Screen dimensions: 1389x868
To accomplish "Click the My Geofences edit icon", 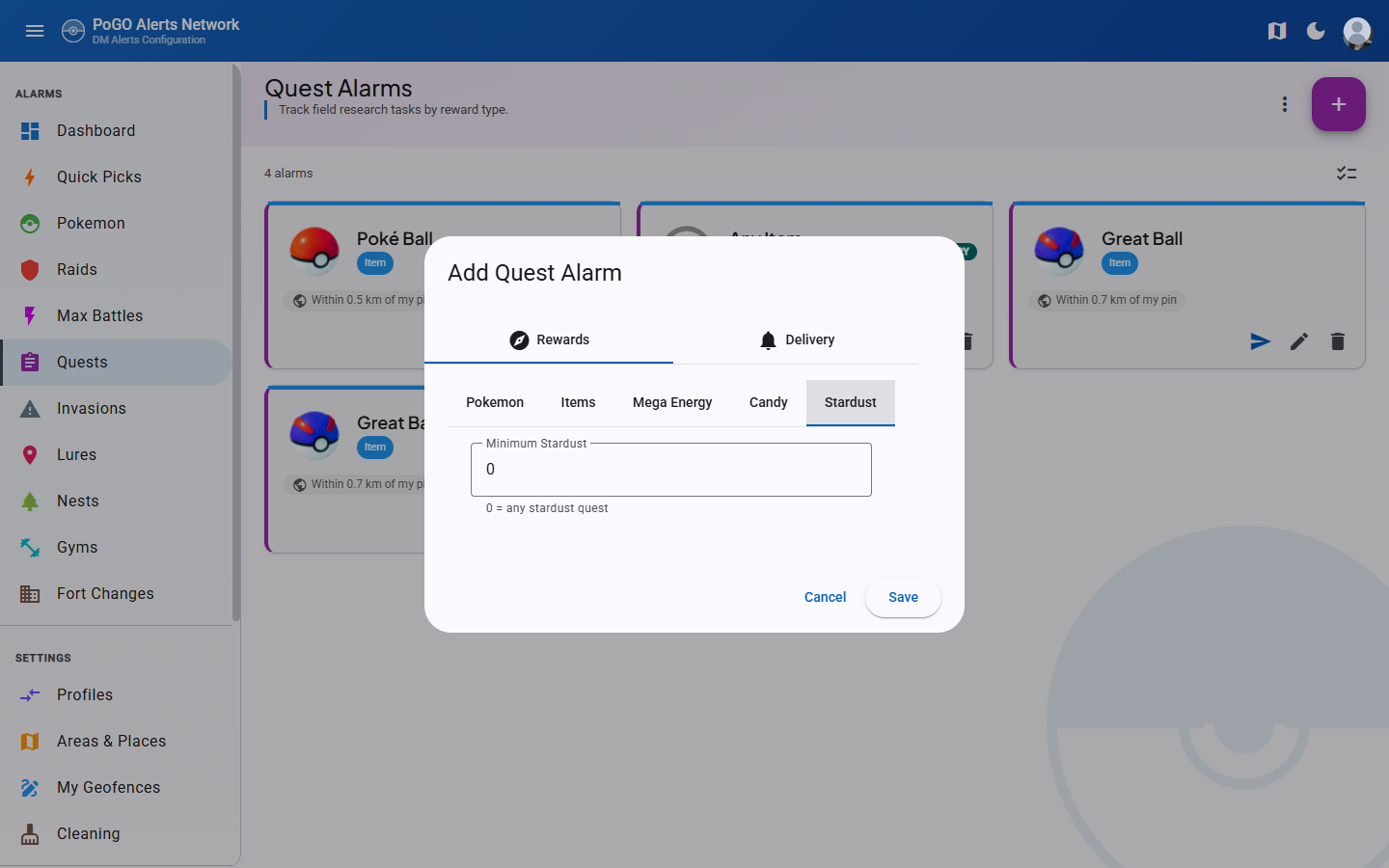I will coord(30,788).
